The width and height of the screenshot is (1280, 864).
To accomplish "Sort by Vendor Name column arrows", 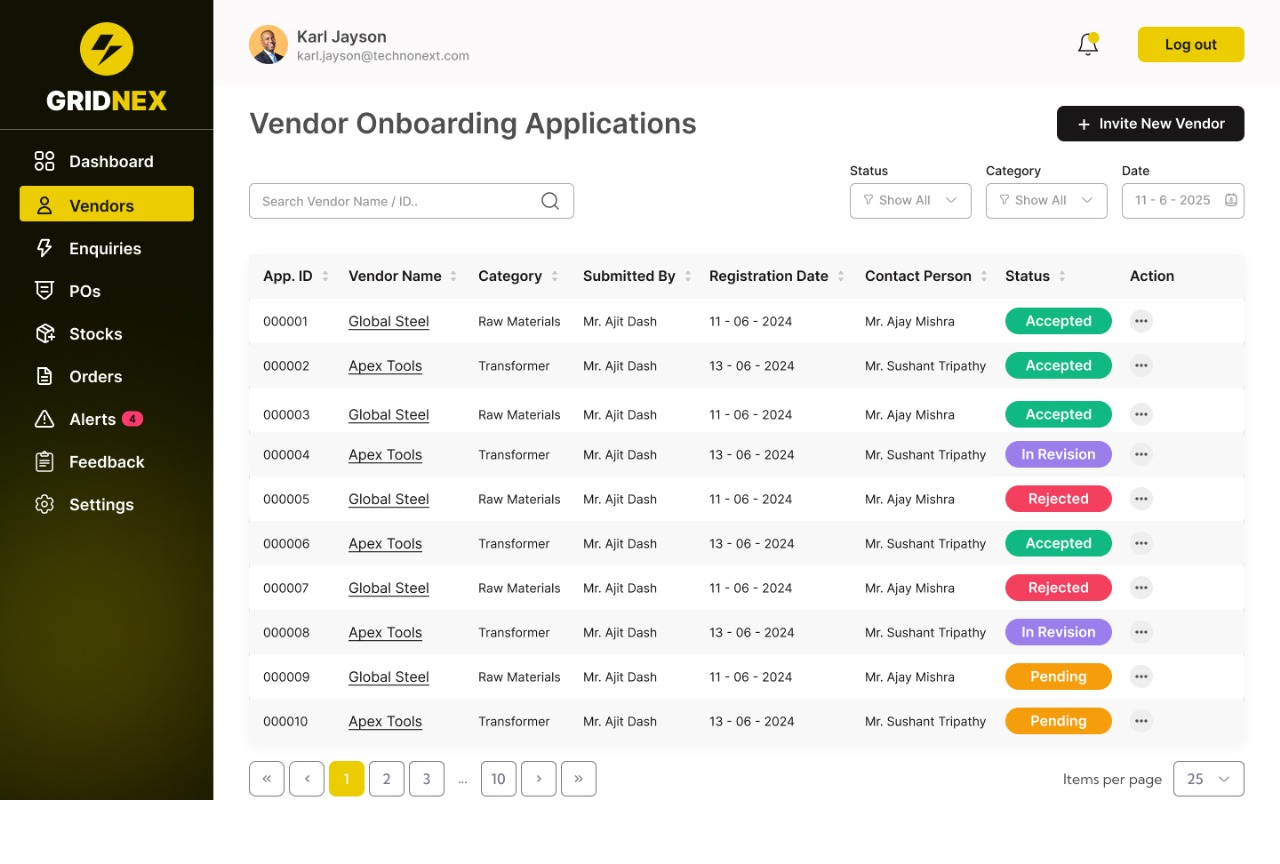I will 454,277.
